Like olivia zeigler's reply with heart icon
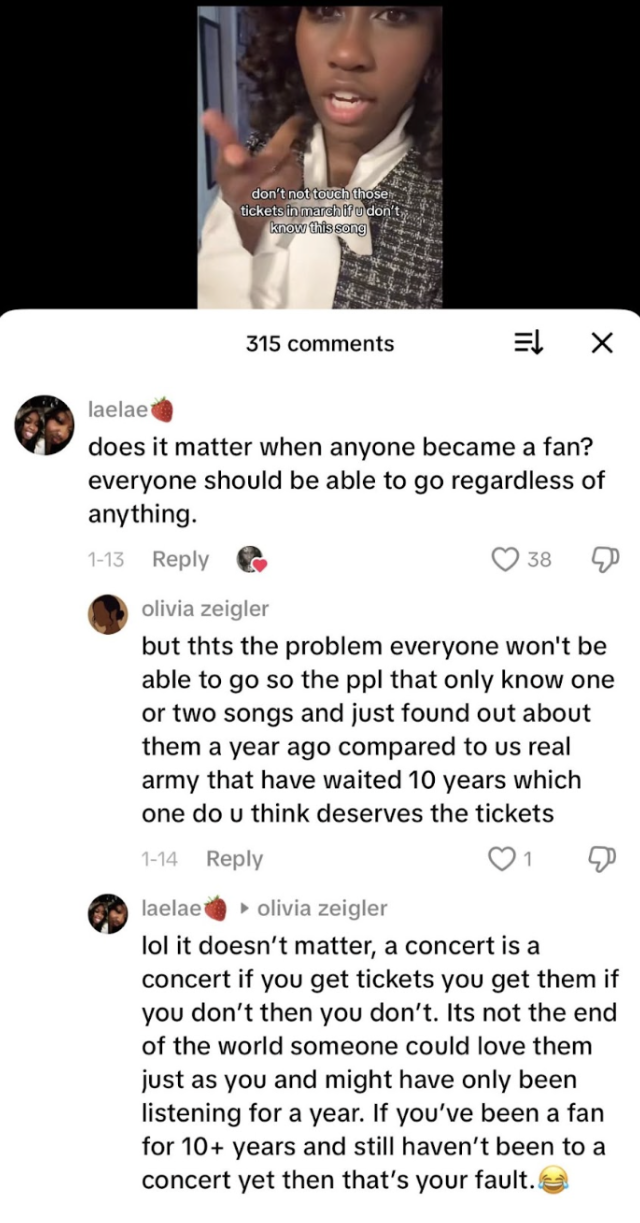 [500, 858]
